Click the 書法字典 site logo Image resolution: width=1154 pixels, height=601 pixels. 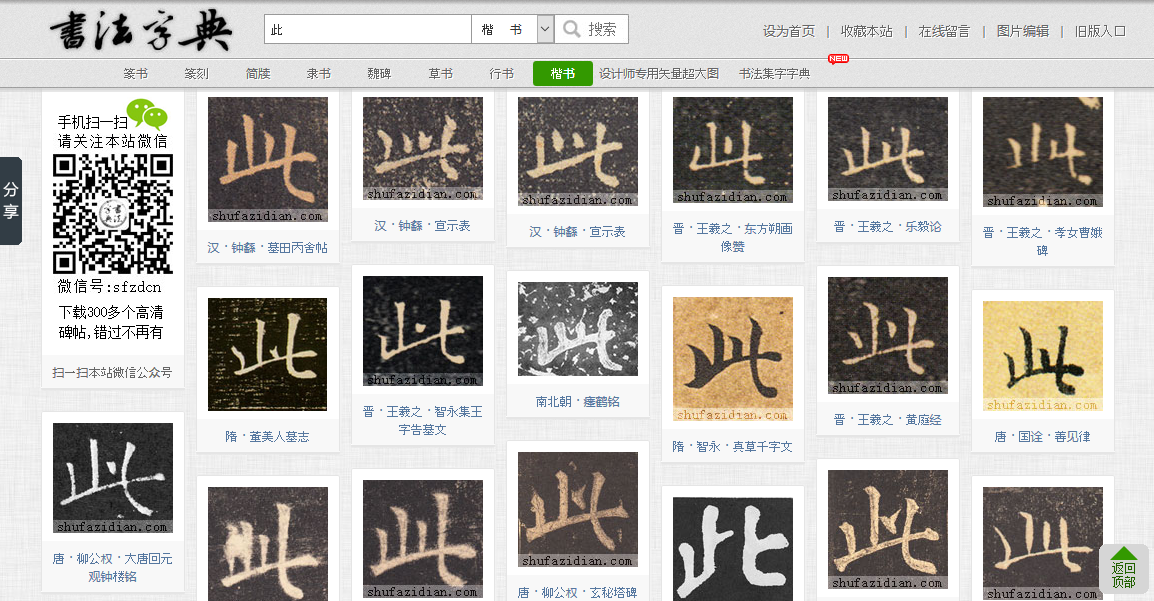pos(140,30)
